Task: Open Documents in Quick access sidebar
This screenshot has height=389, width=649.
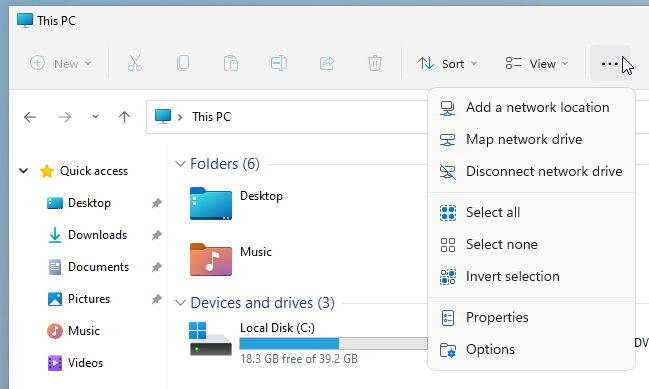Action: coord(99,267)
